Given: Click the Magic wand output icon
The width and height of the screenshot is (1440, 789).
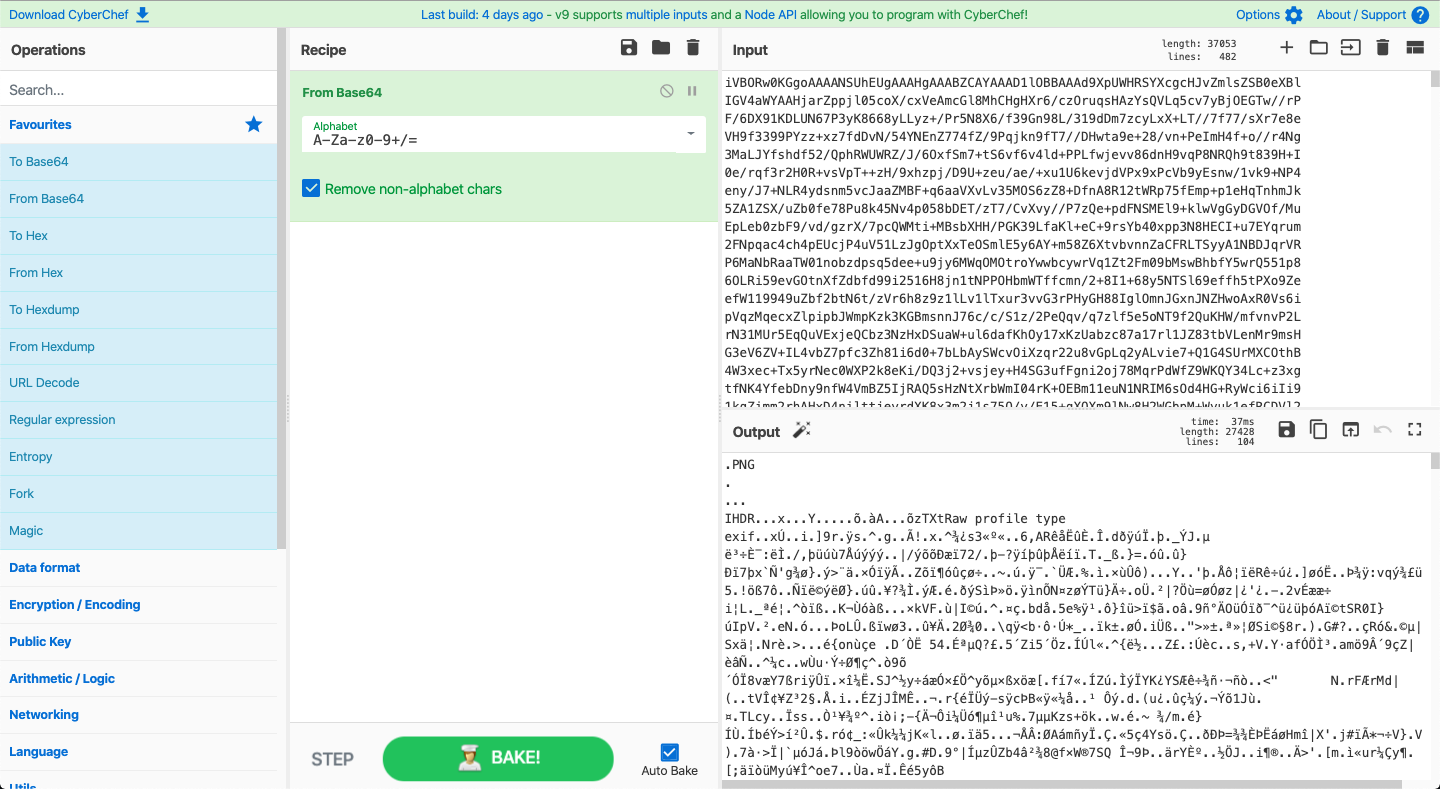Looking at the screenshot, I should click(801, 430).
